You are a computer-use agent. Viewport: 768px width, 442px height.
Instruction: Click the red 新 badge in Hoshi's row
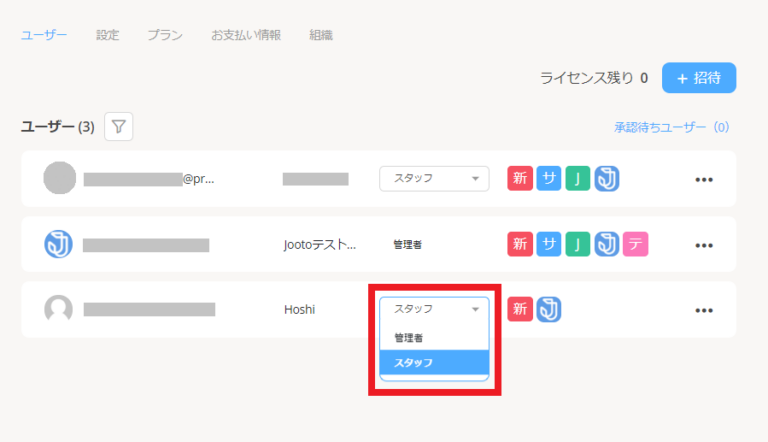click(x=519, y=309)
